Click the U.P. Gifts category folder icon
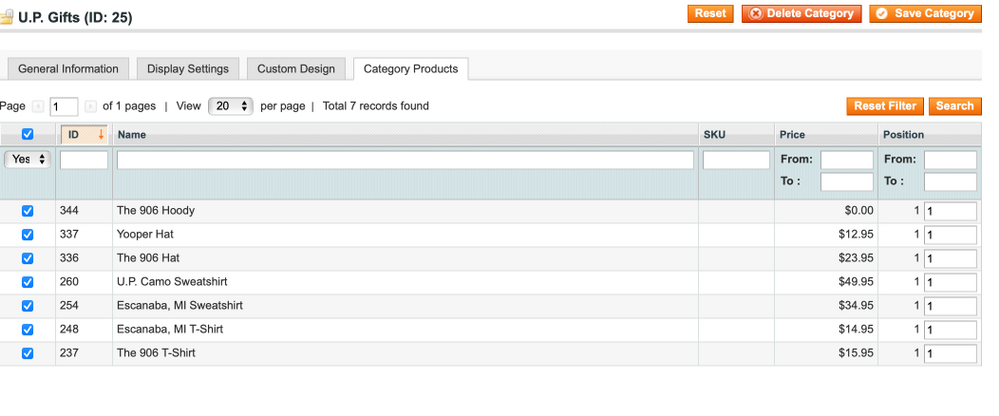 click(7, 17)
